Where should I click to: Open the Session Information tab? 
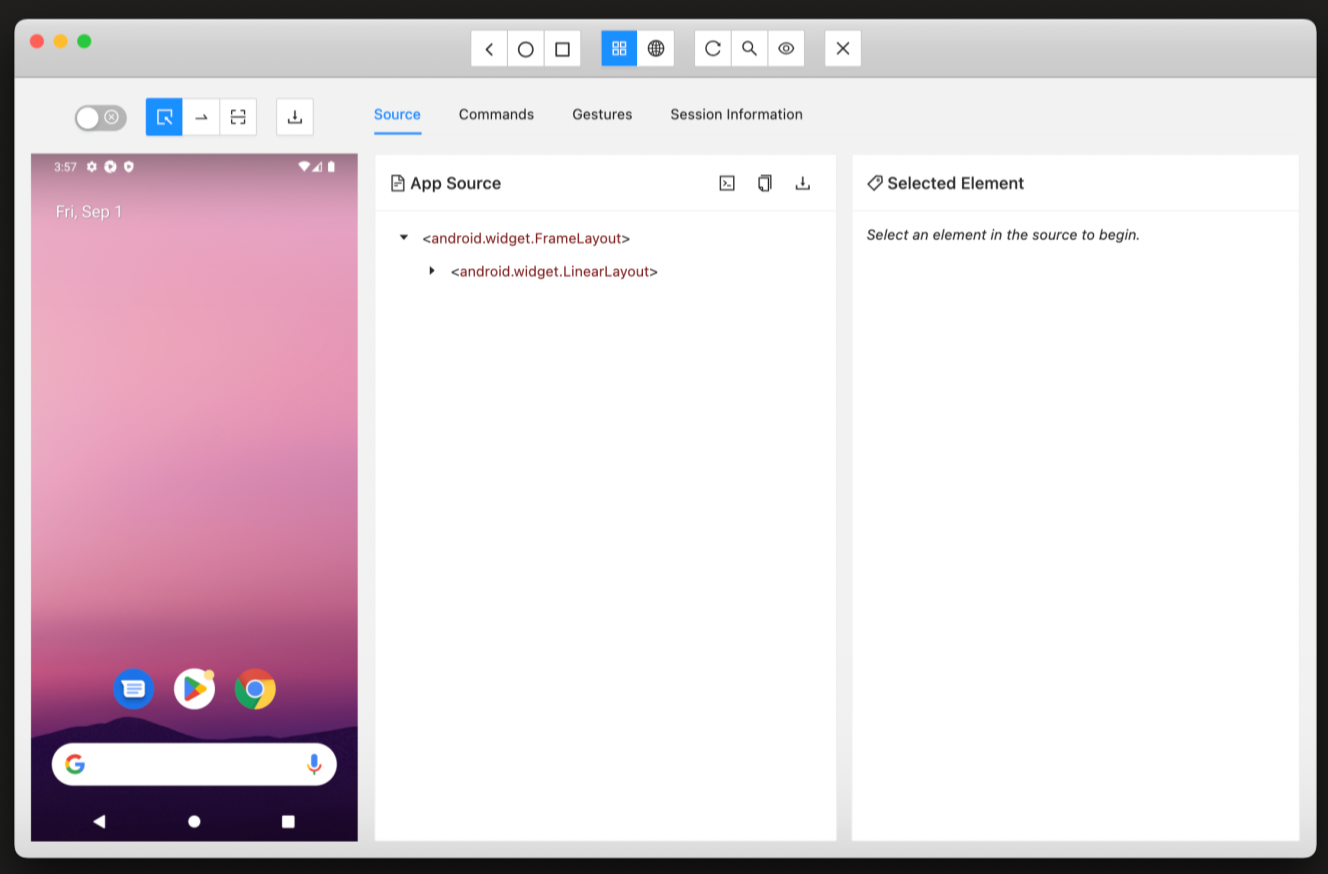[x=736, y=114]
